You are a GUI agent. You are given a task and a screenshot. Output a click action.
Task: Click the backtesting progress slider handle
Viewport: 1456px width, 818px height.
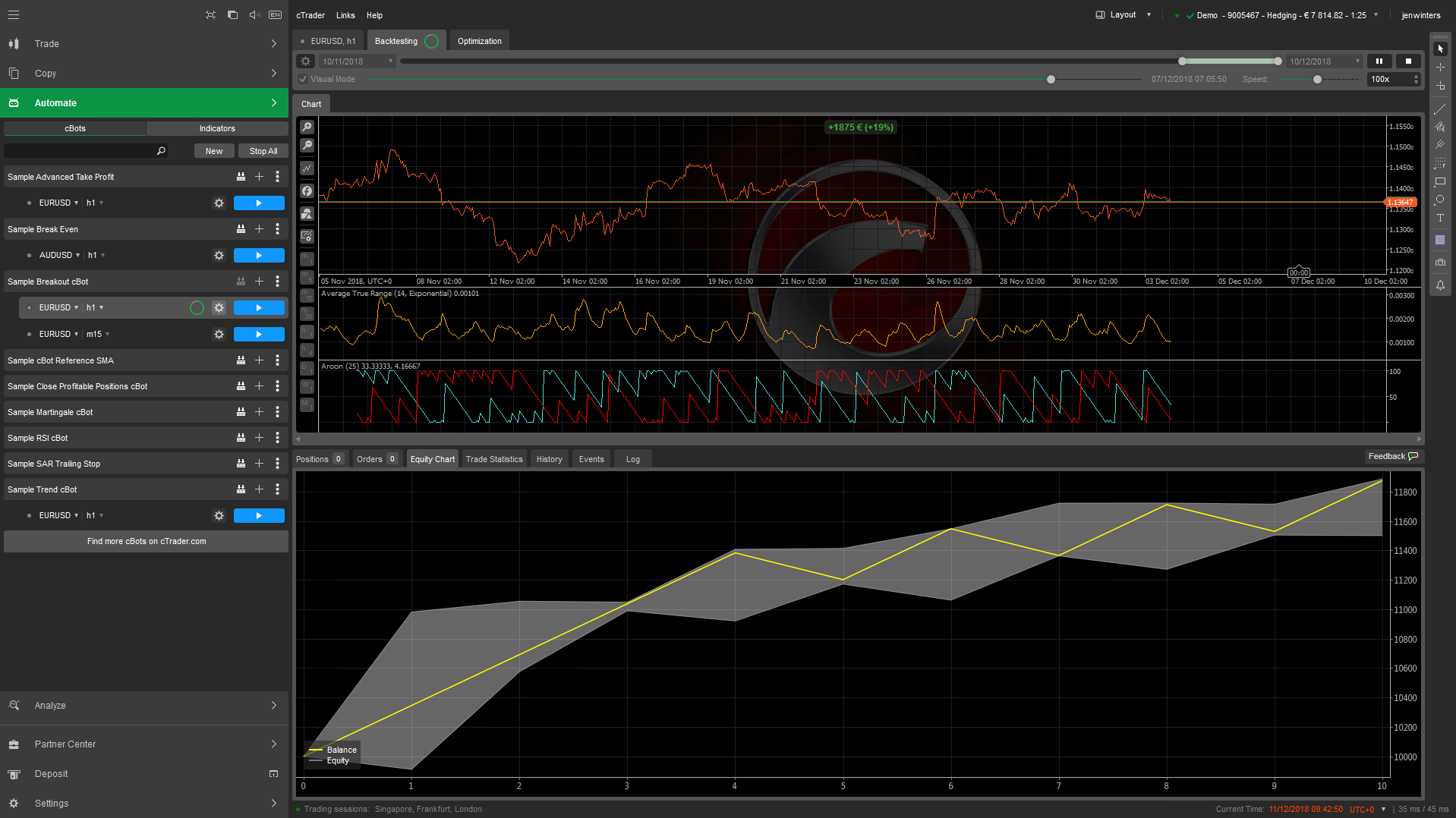click(1051, 80)
